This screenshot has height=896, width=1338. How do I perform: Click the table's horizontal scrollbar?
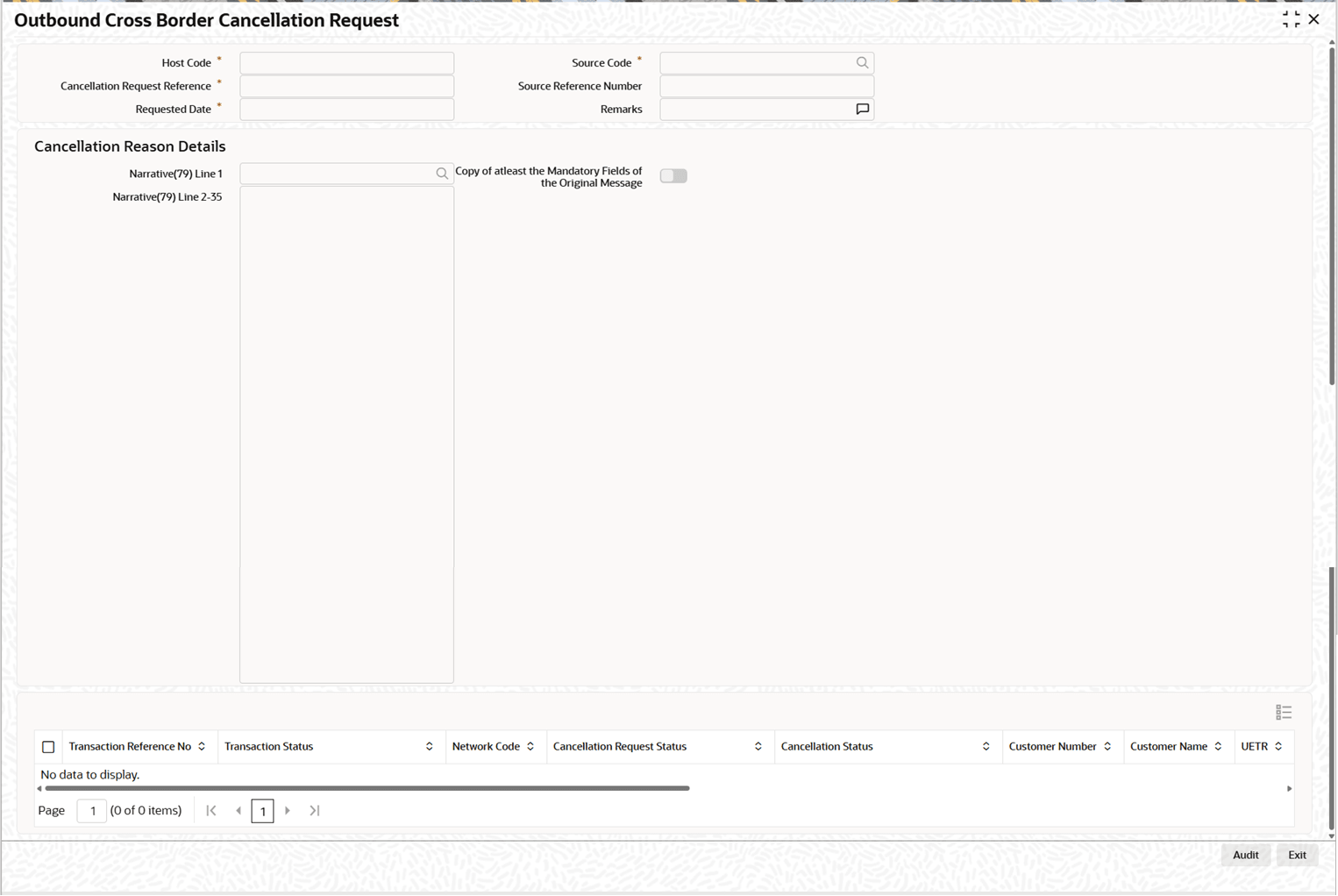point(367,789)
